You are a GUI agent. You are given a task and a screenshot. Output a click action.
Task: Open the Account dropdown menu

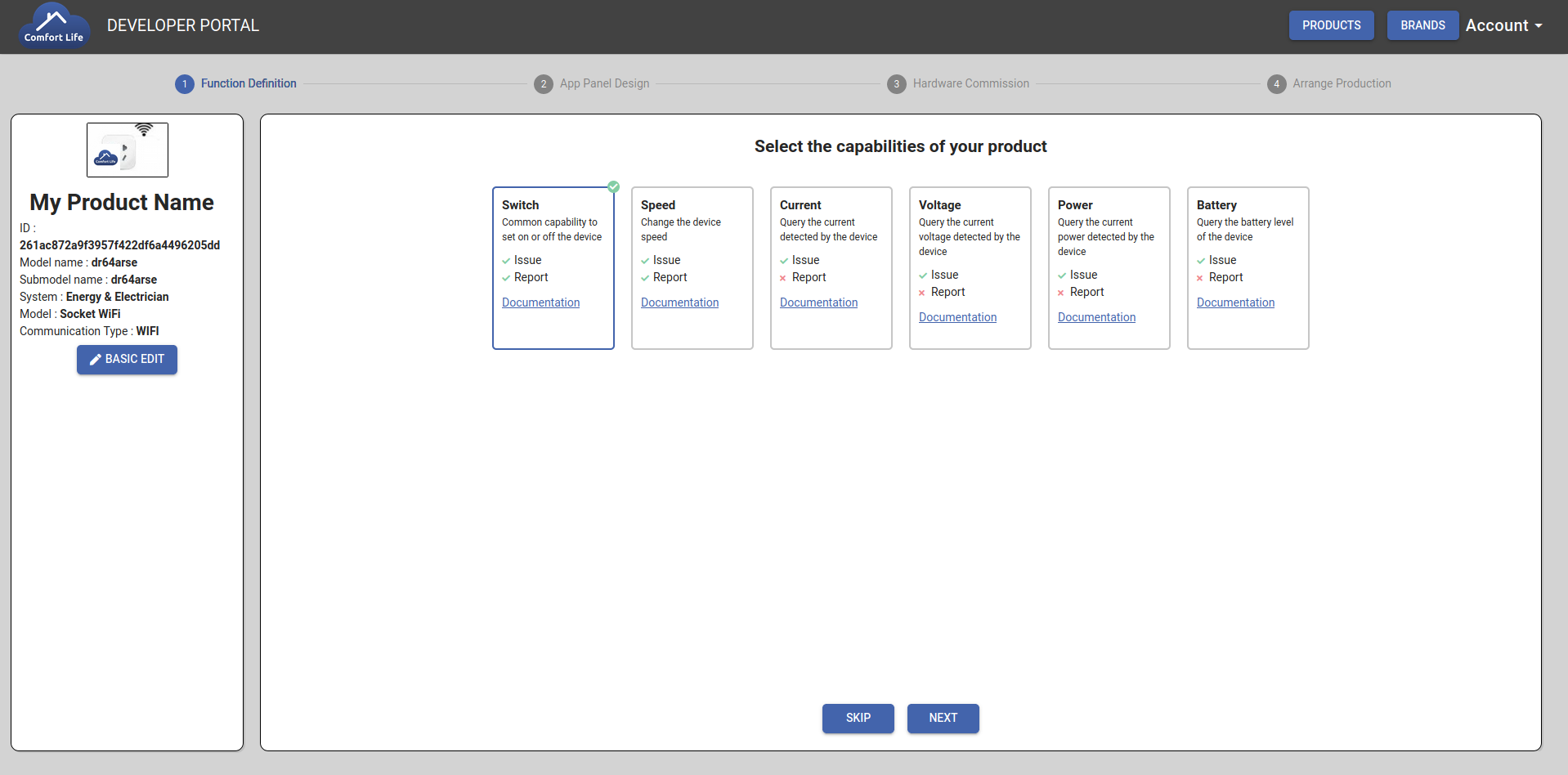tap(1503, 25)
